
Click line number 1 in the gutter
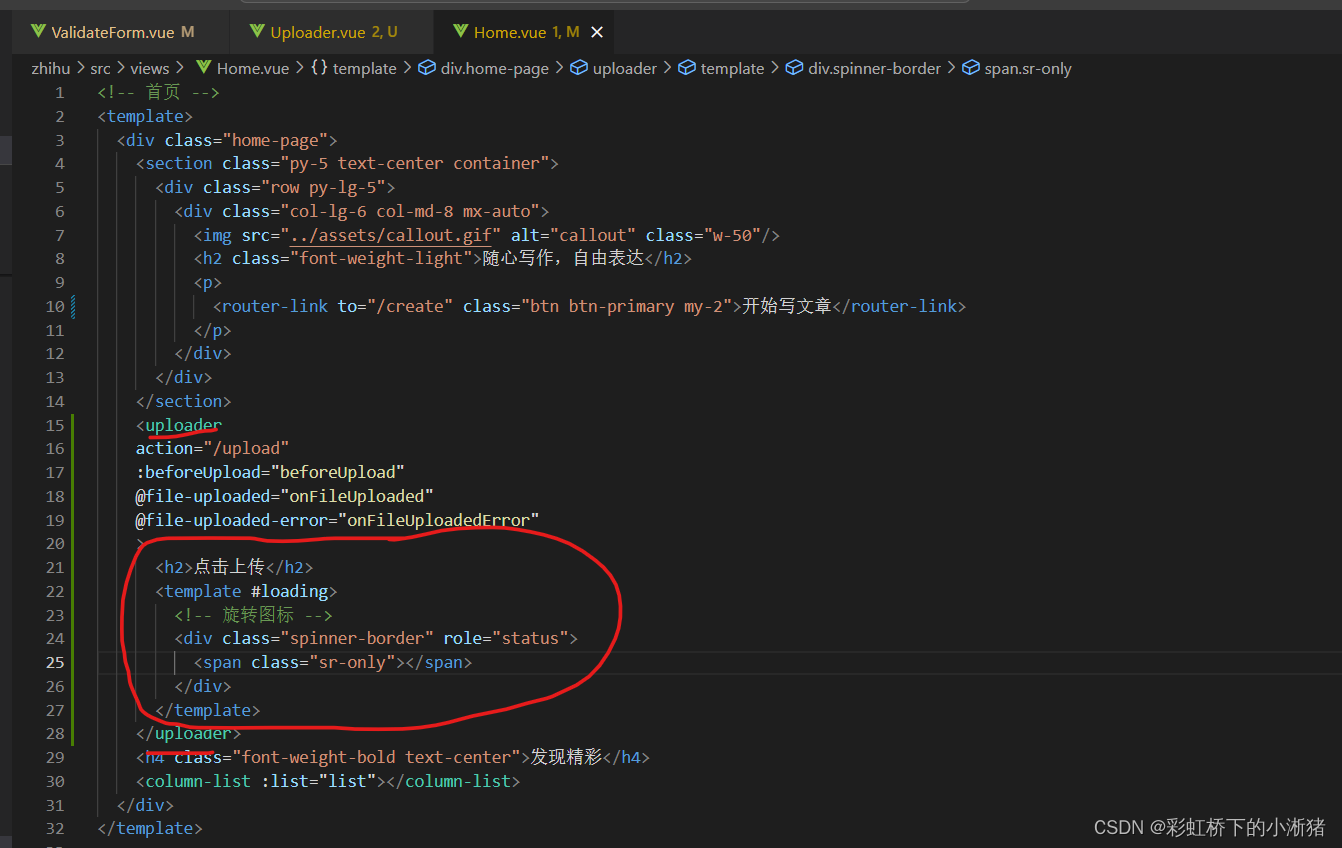tap(59, 93)
